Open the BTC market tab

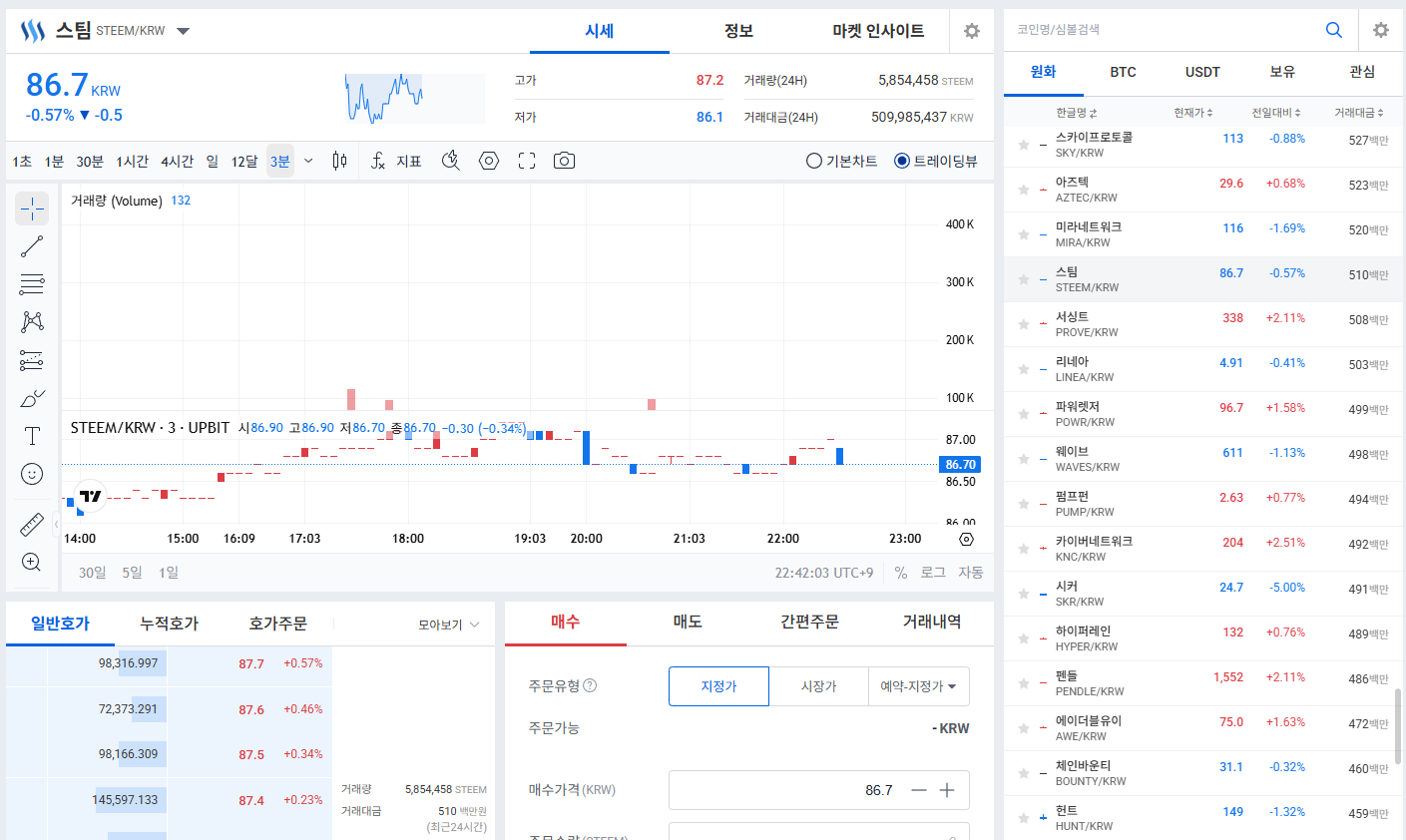pyautogui.click(x=1123, y=72)
